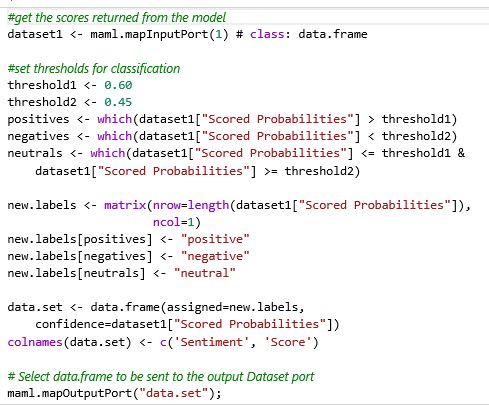Click "Scored Probabilities" in the matrix line
Viewport: 489px width, 405px height.
pyautogui.click(x=375, y=205)
